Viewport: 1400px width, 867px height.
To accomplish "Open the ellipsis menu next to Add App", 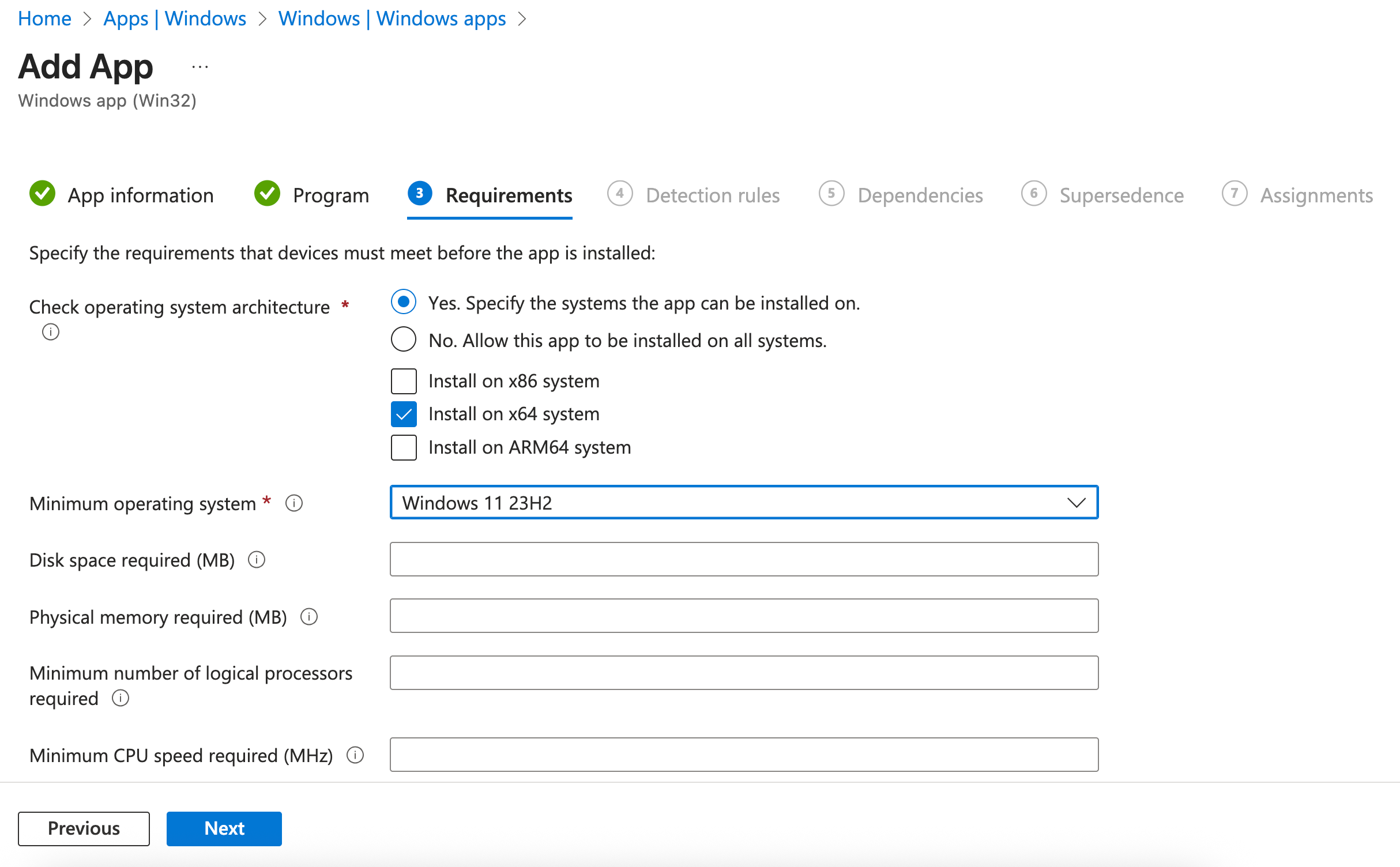I will click(200, 67).
